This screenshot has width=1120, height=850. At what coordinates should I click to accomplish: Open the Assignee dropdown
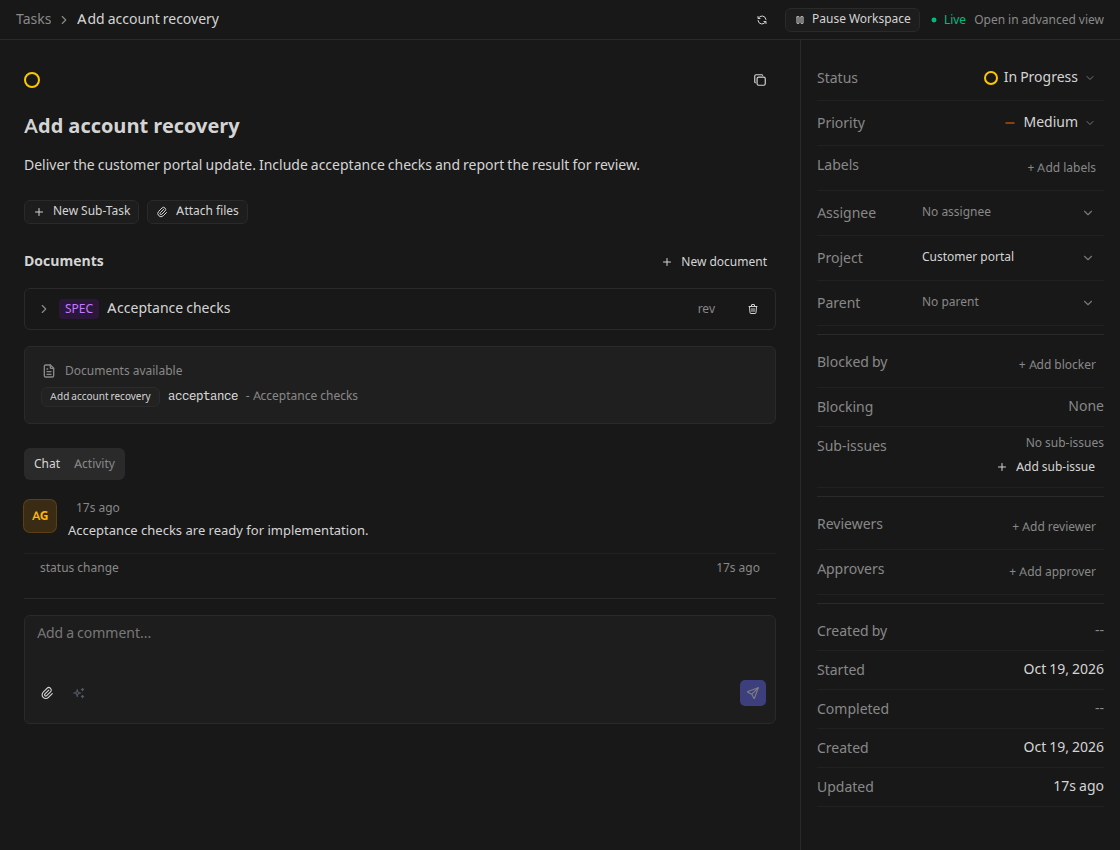point(1007,212)
